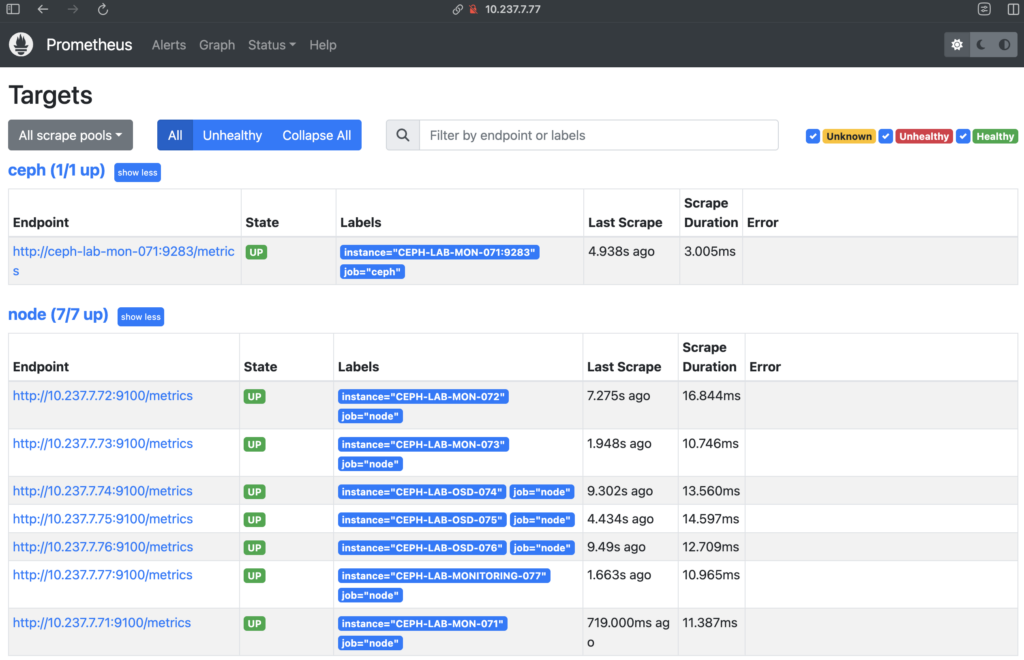Click the 10.237.7.77 address bar
This screenshot has height=660, width=1024.
(x=512, y=9)
